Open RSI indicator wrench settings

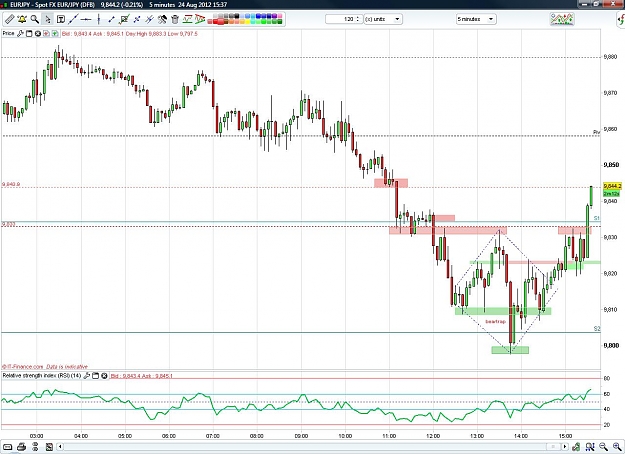coord(86,375)
